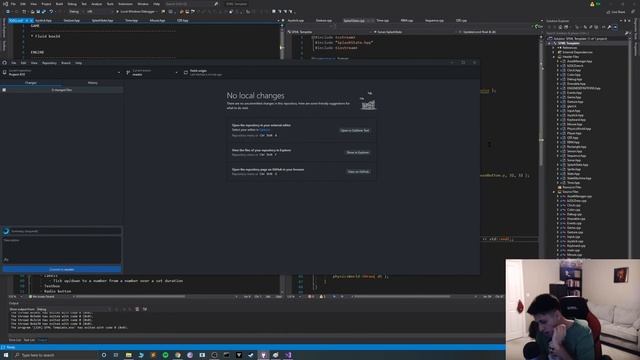Image resolution: width=640 pixels, height=360 pixels.
Task: Click Solution Explorer Home icon
Action: click(561, 27)
